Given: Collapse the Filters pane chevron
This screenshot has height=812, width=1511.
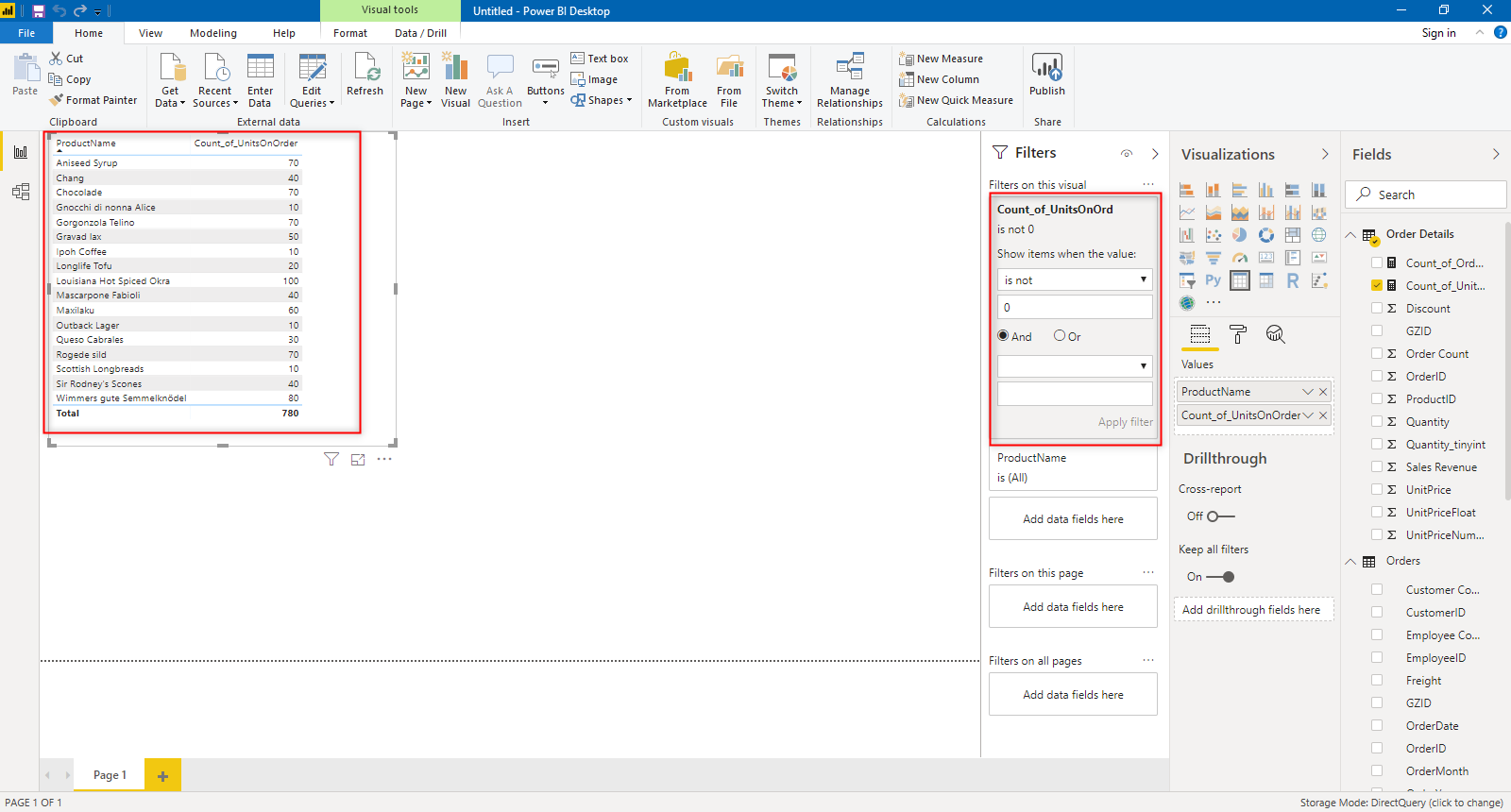Looking at the screenshot, I should pyautogui.click(x=1155, y=153).
